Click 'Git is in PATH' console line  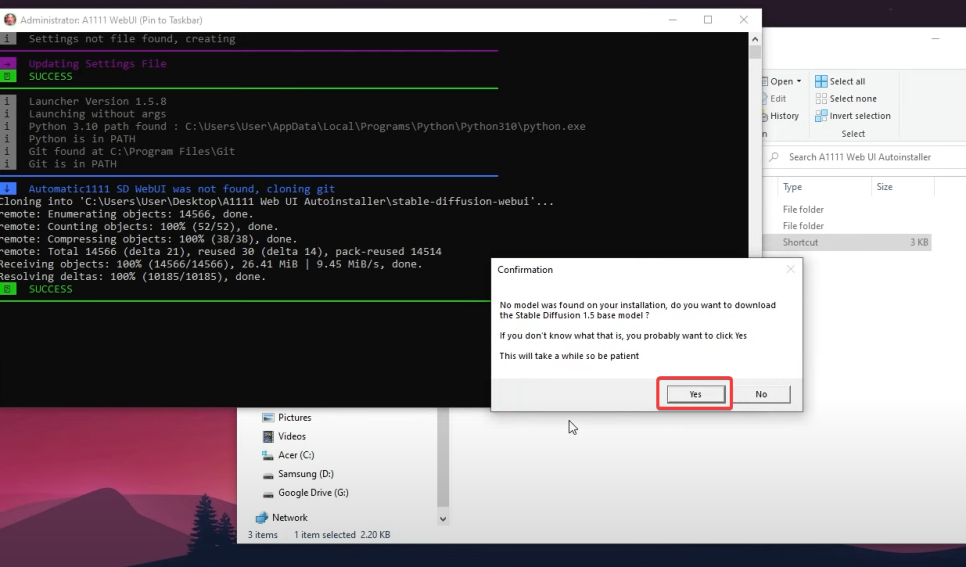(x=72, y=164)
